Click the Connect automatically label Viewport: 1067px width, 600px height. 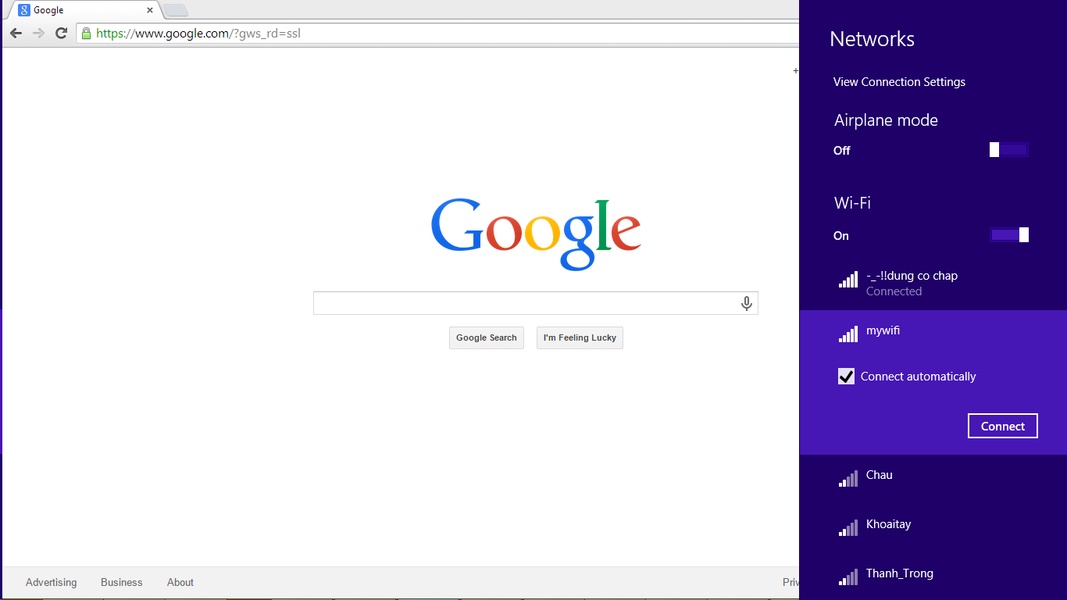918,376
